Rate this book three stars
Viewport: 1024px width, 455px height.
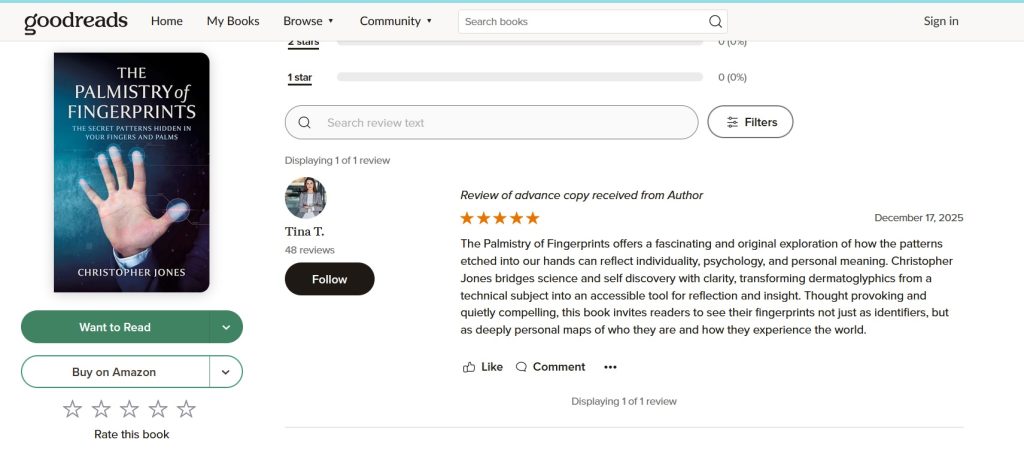point(129,409)
